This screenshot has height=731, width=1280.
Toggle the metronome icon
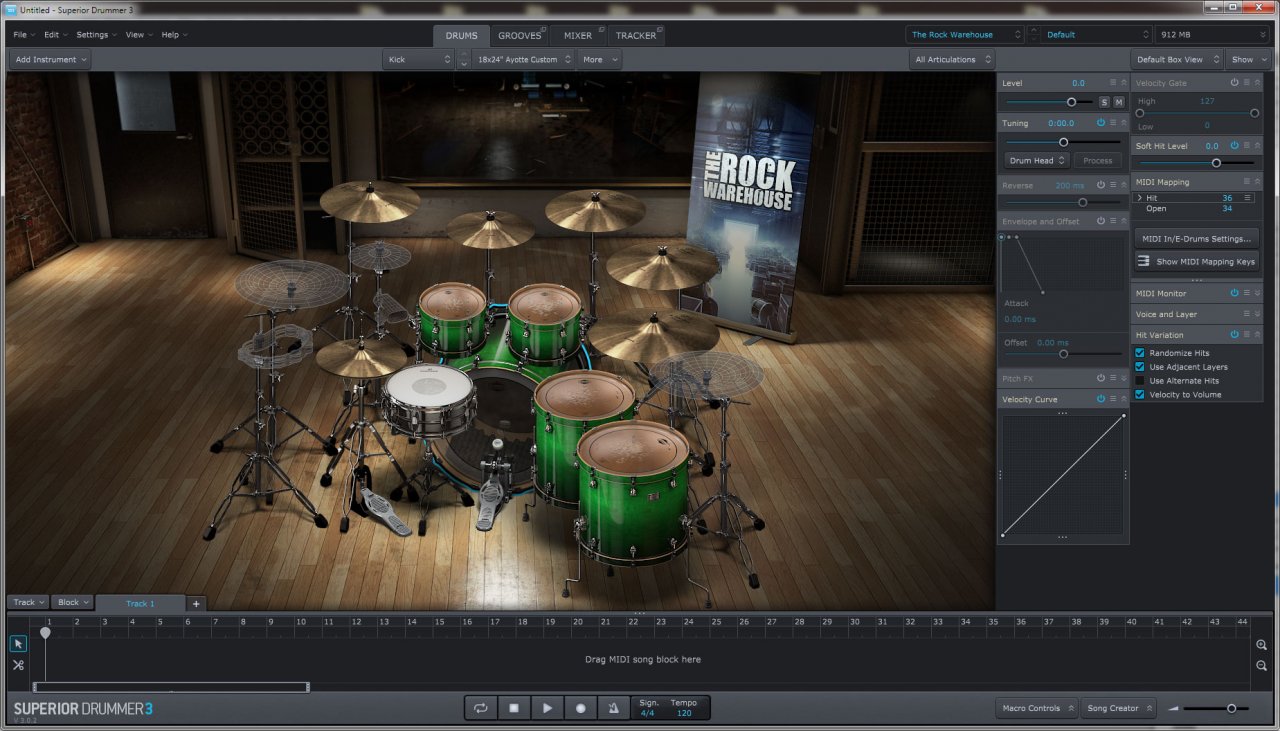[x=613, y=708]
